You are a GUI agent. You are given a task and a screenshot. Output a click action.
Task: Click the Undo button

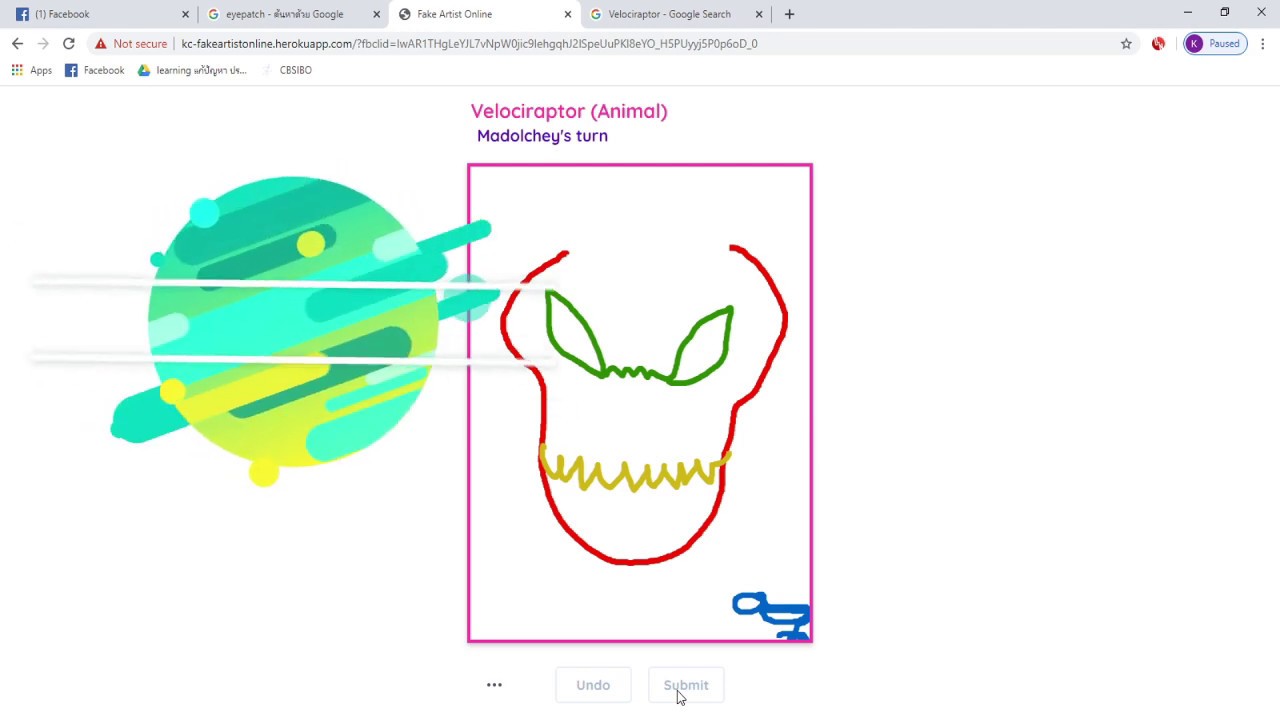[x=593, y=685]
